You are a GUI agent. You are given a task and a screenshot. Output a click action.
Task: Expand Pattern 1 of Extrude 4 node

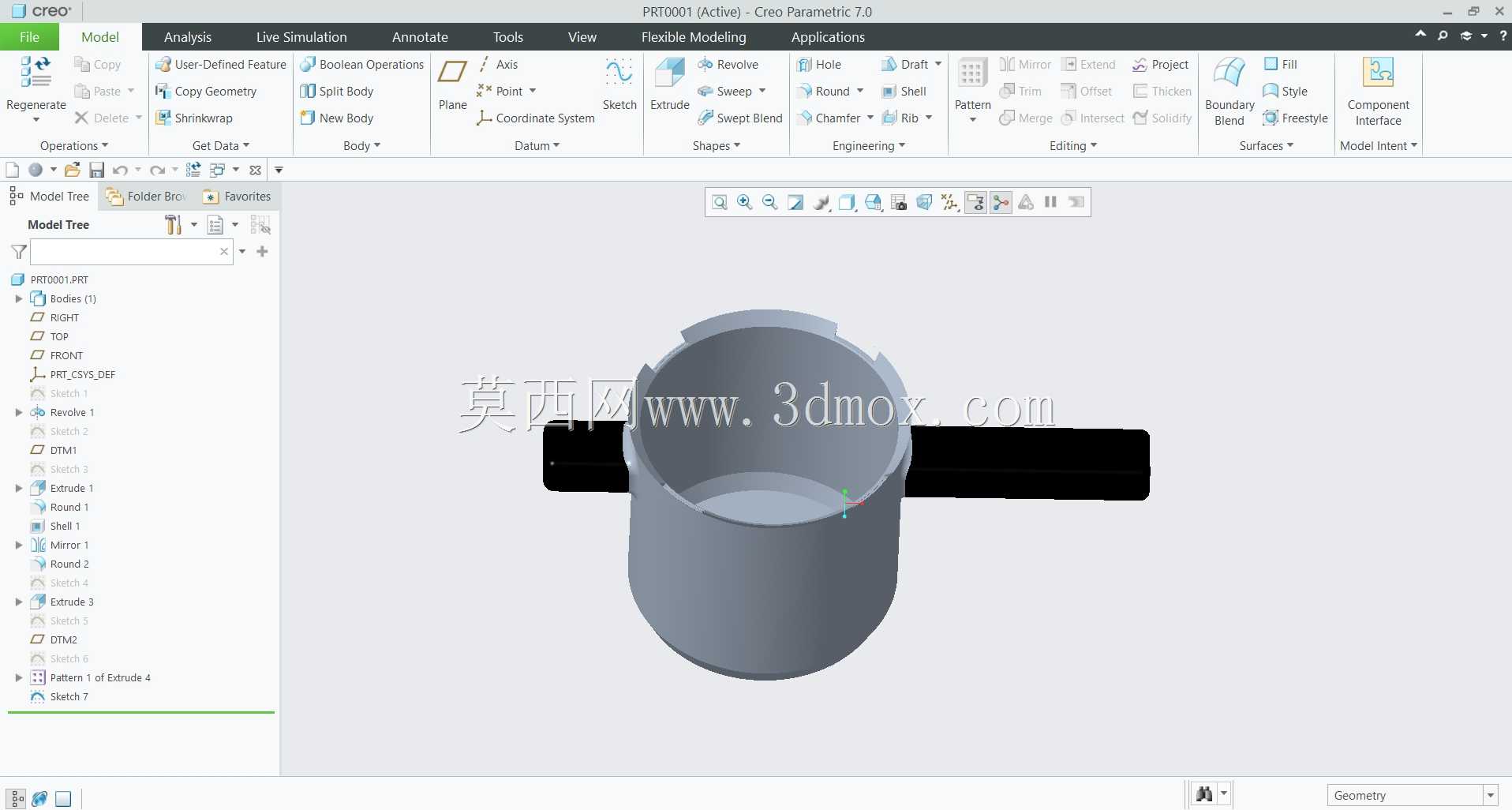(x=18, y=678)
